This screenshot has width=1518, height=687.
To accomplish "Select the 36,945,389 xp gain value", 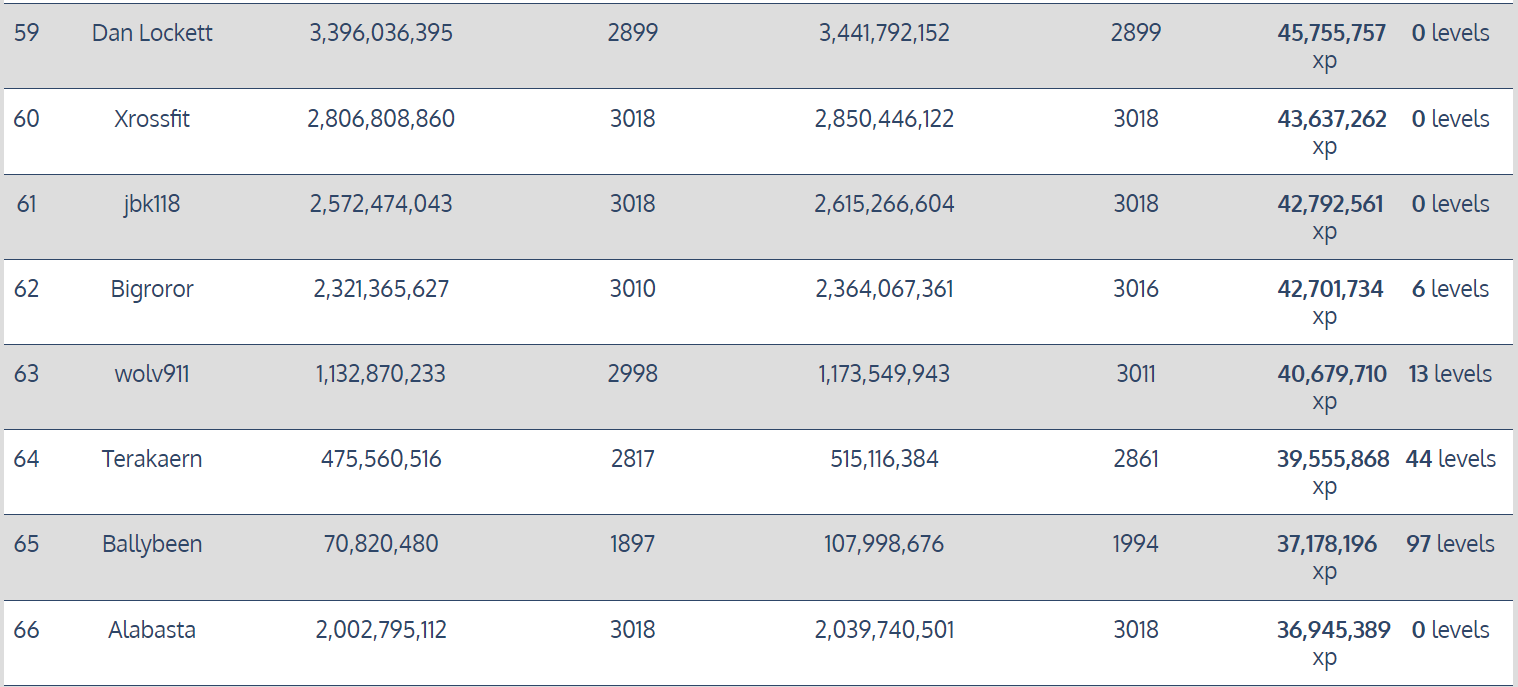I will click(x=1333, y=630).
